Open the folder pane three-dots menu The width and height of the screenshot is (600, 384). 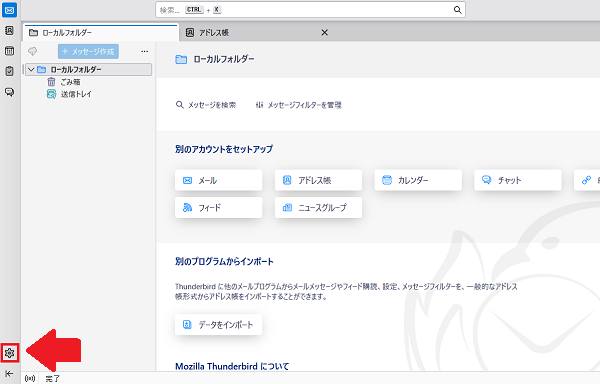click(144, 51)
